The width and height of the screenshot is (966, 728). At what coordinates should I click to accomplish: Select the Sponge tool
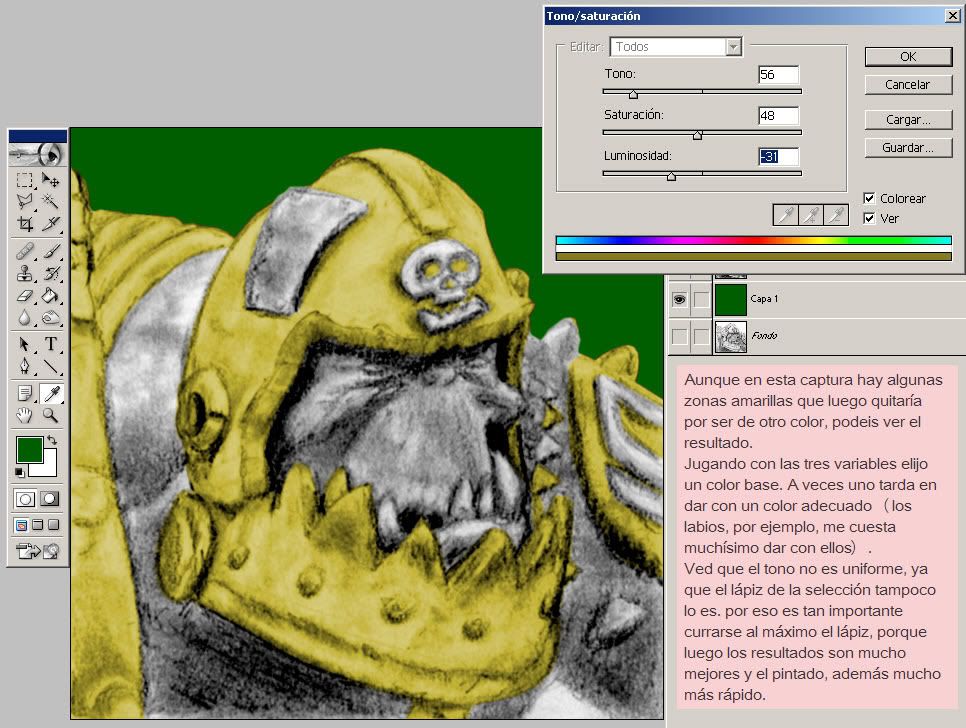(x=51, y=318)
